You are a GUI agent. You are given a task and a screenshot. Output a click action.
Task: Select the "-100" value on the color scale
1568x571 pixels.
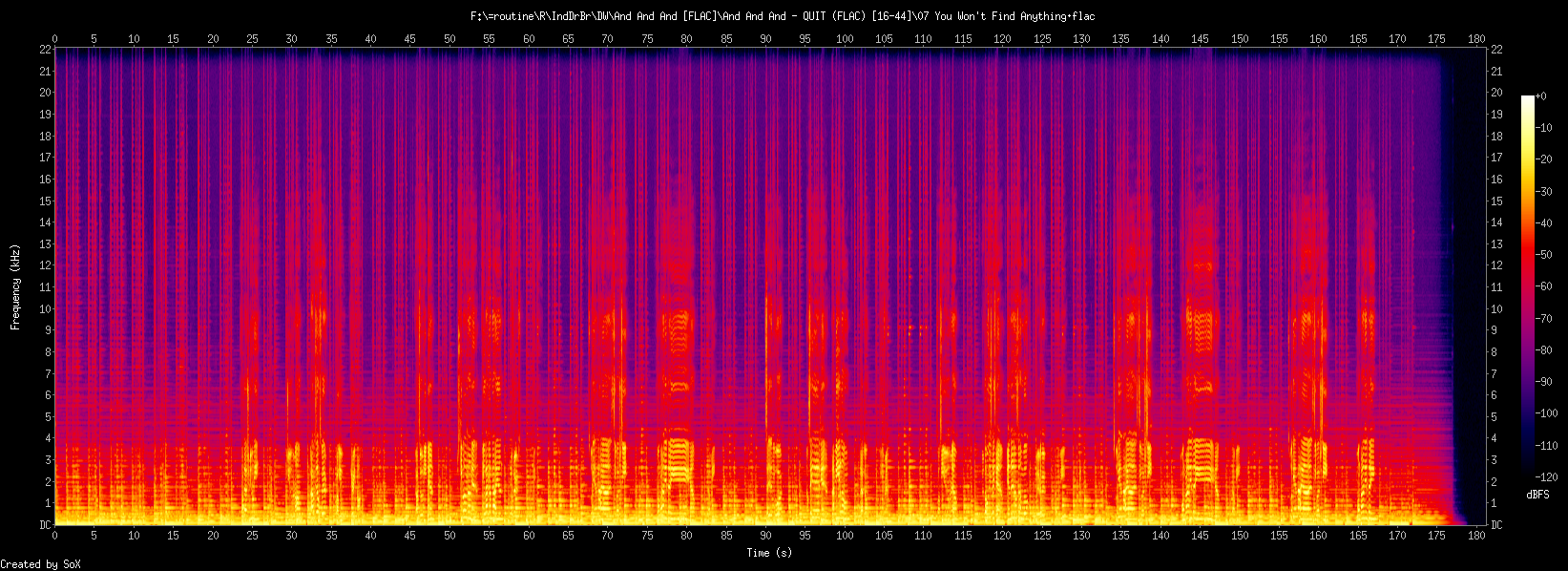[x=1546, y=413]
